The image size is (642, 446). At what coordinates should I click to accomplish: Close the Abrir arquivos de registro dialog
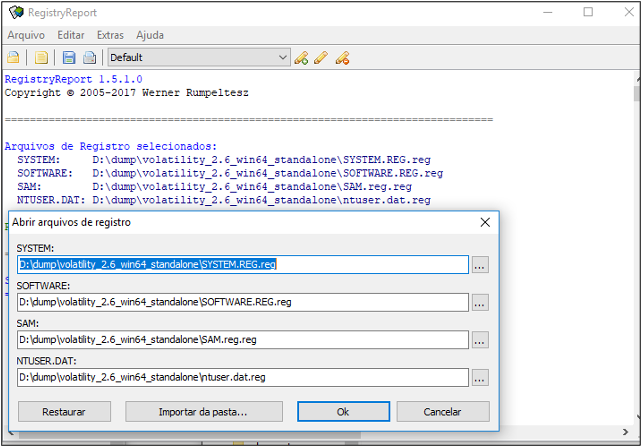(485, 222)
